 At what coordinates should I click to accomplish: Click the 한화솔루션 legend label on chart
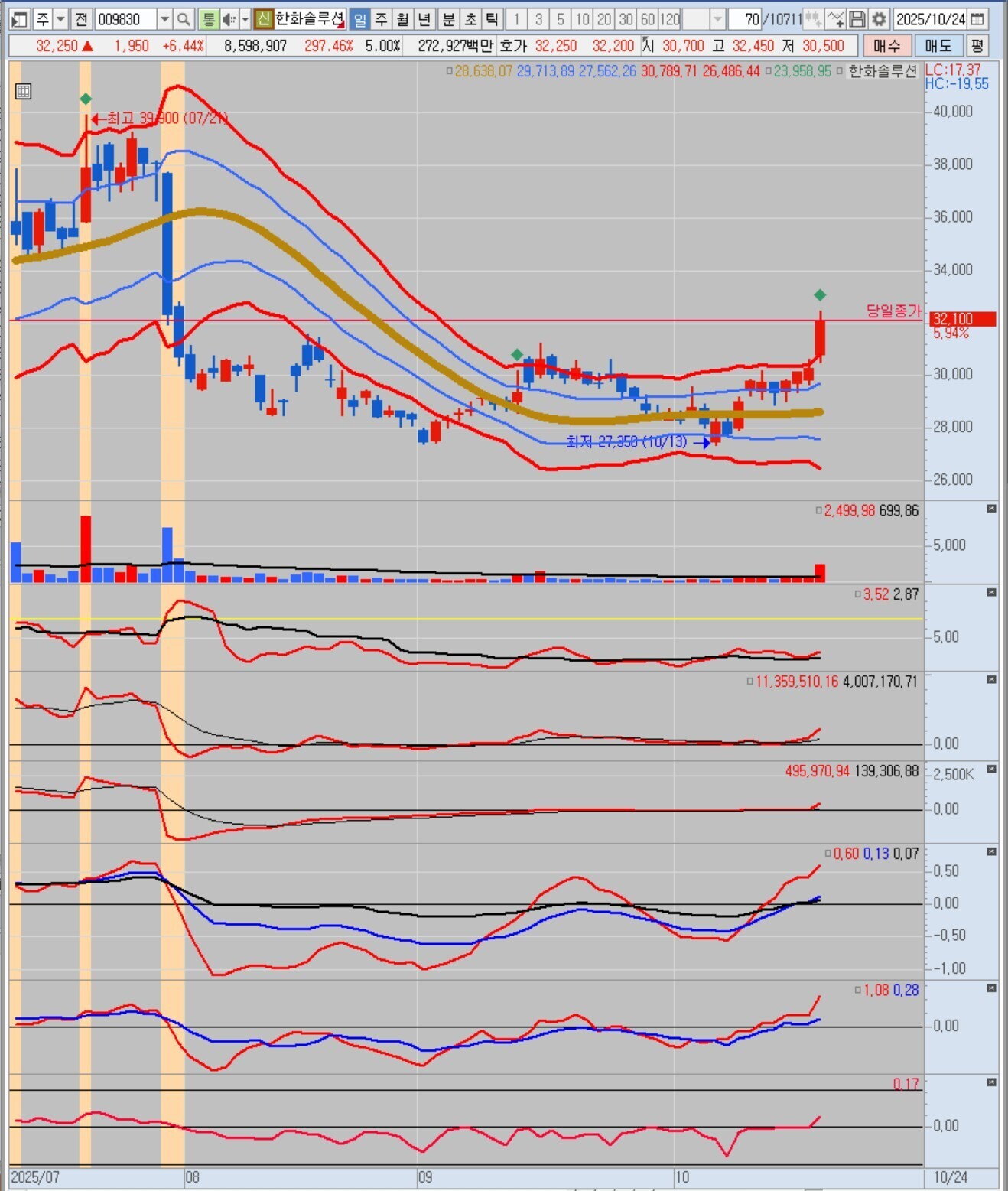883,71
